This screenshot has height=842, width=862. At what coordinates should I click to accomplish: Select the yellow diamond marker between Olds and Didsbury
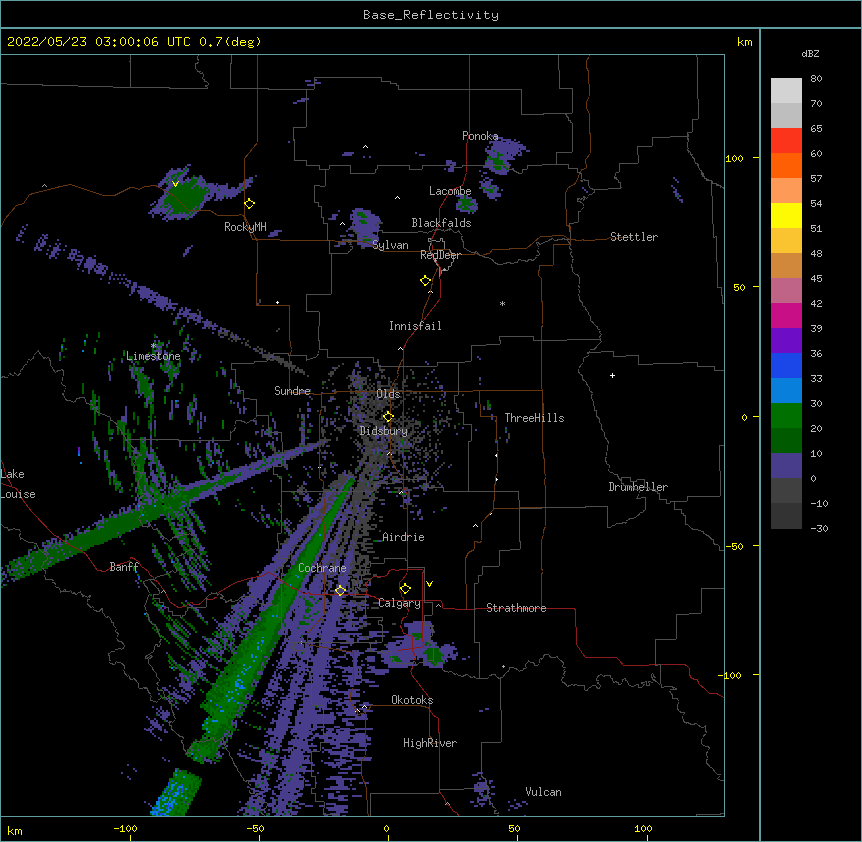click(x=389, y=416)
